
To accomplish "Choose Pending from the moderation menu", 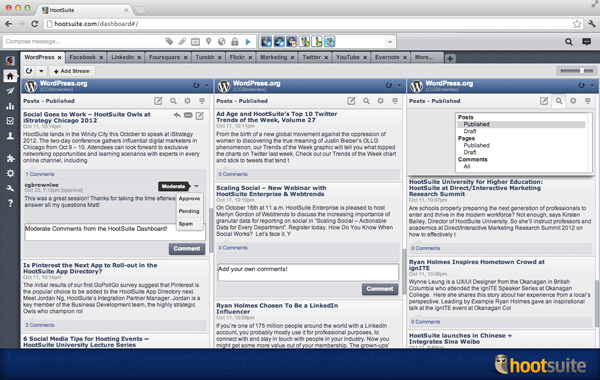I will 189,211.
